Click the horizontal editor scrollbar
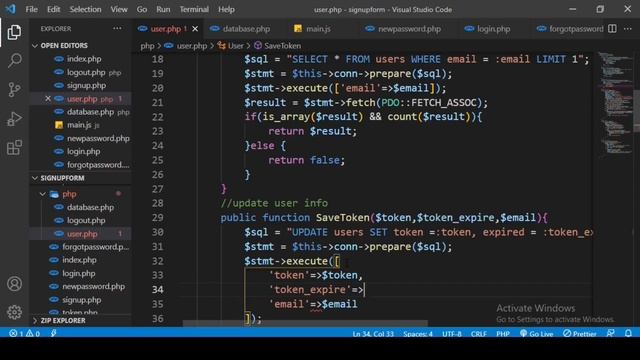The width and height of the screenshot is (640, 360). pyautogui.click(x=305, y=323)
